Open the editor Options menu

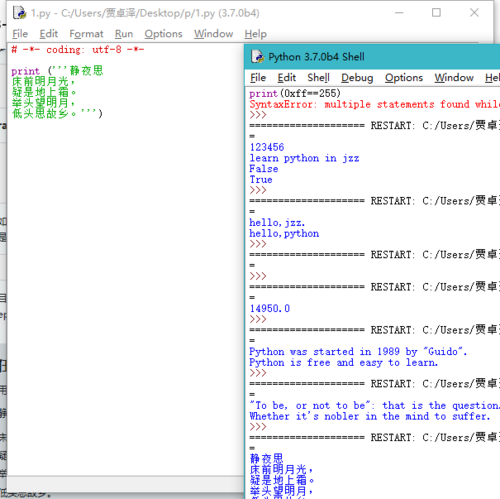[163, 34]
